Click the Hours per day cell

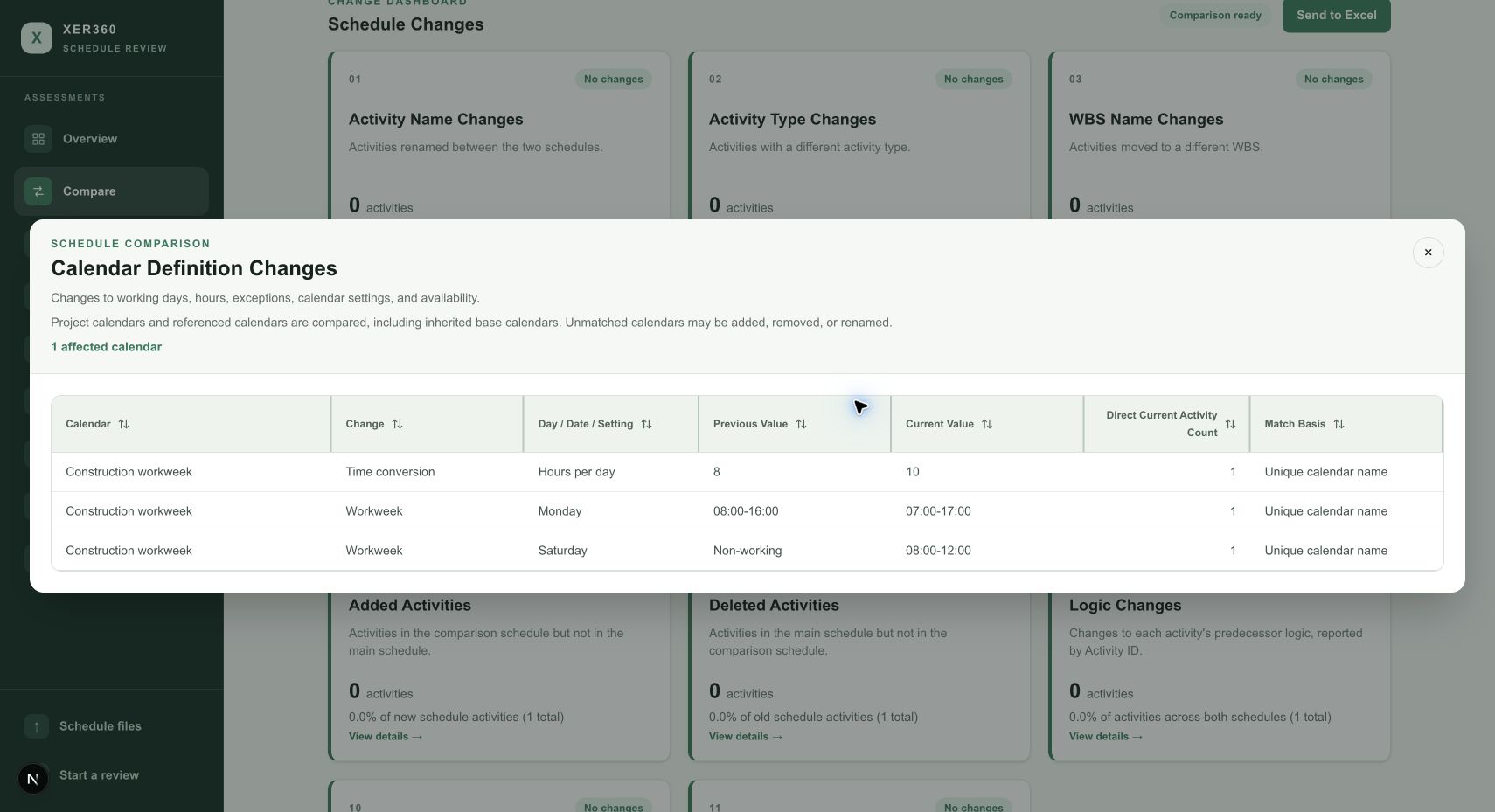(576, 472)
